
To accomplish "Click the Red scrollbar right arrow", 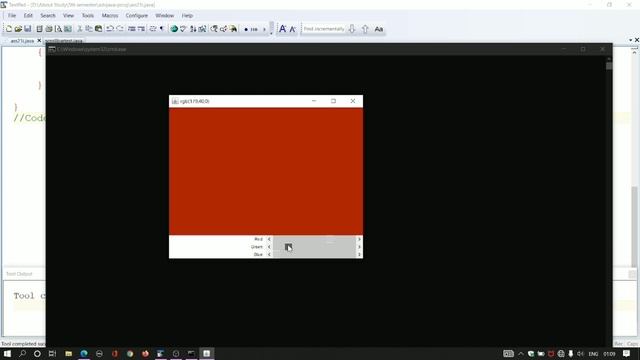I will pyautogui.click(x=359, y=239).
